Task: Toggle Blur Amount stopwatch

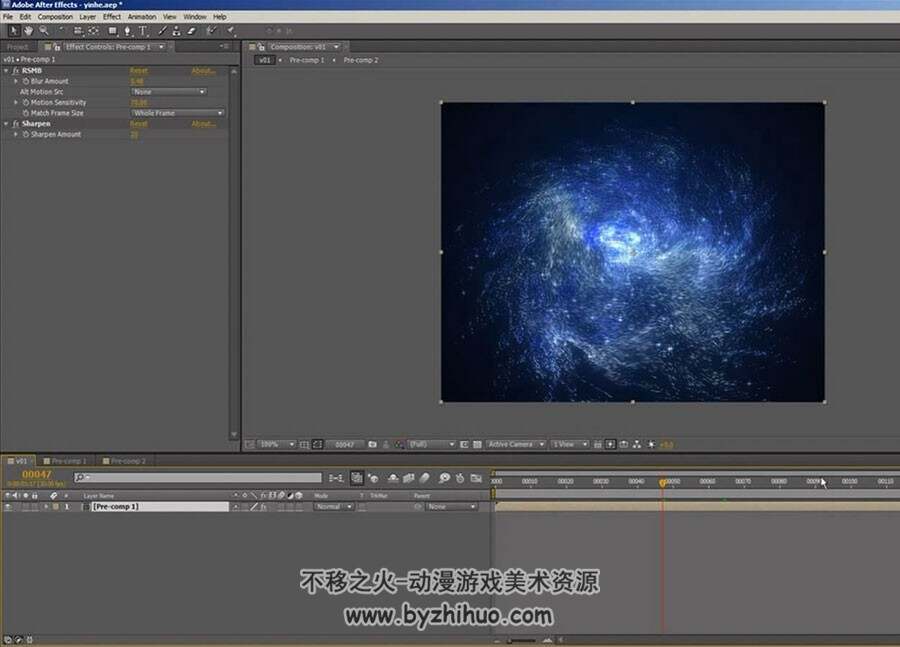Action: coord(26,82)
